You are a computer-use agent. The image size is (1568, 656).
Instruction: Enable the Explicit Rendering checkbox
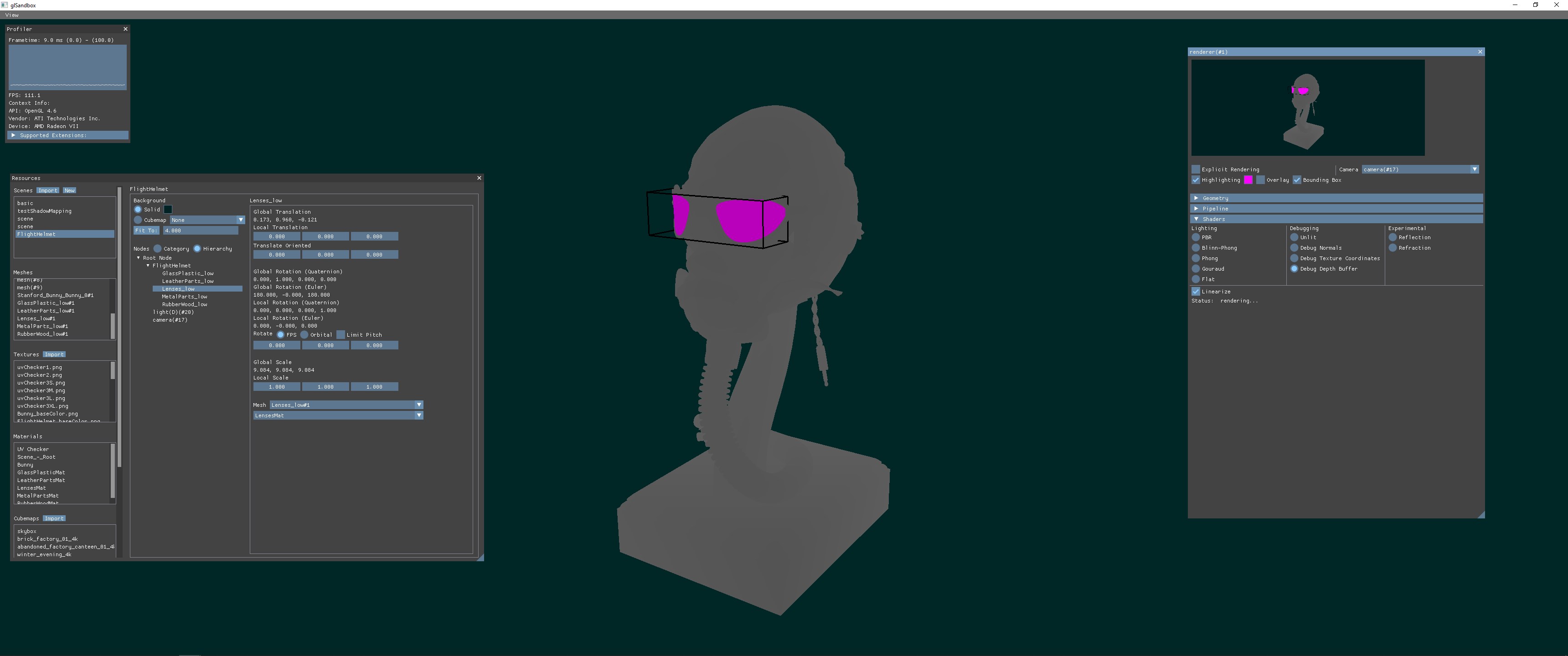pos(1196,170)
